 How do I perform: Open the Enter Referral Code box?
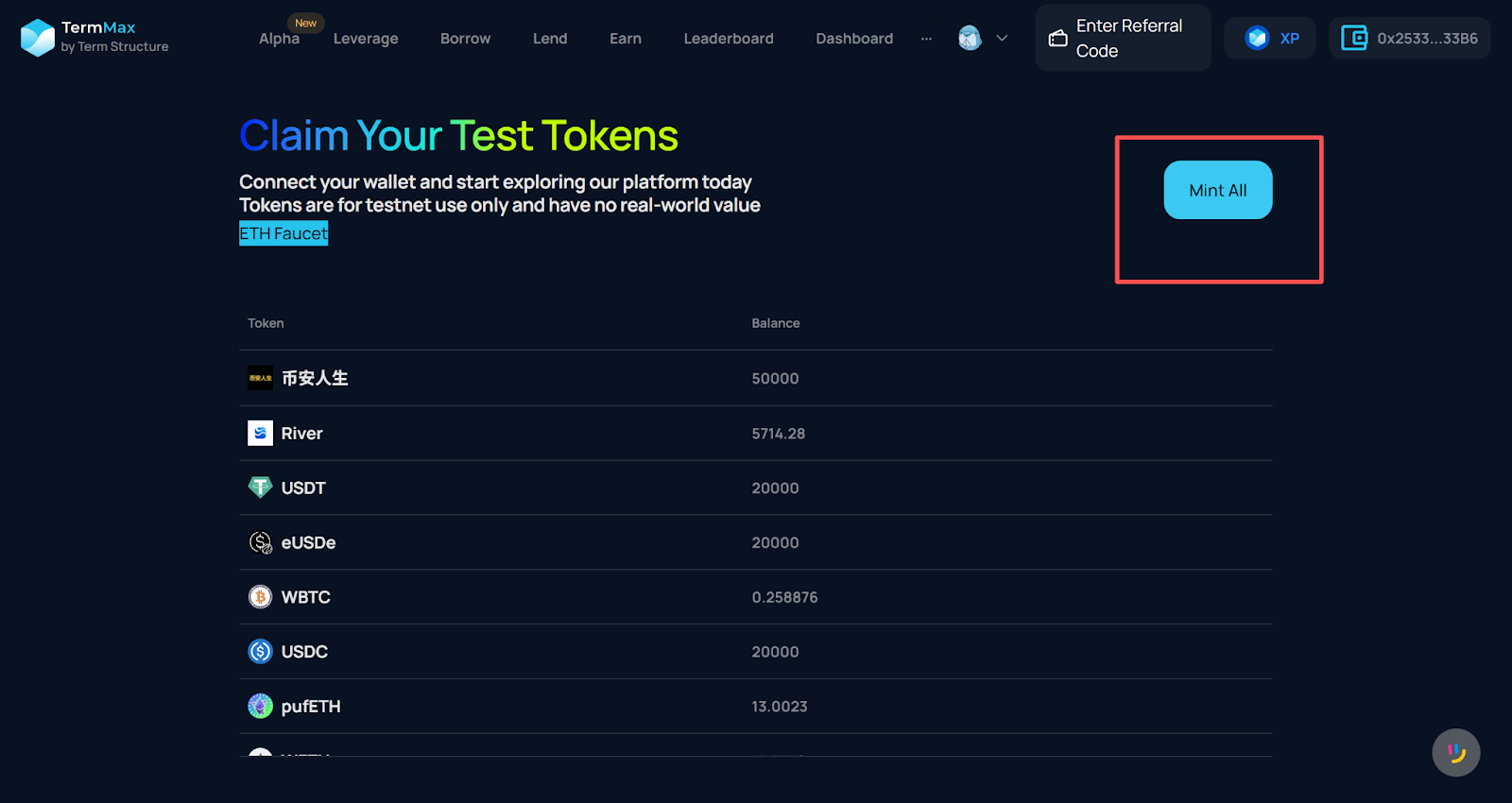pos(1123,38)
